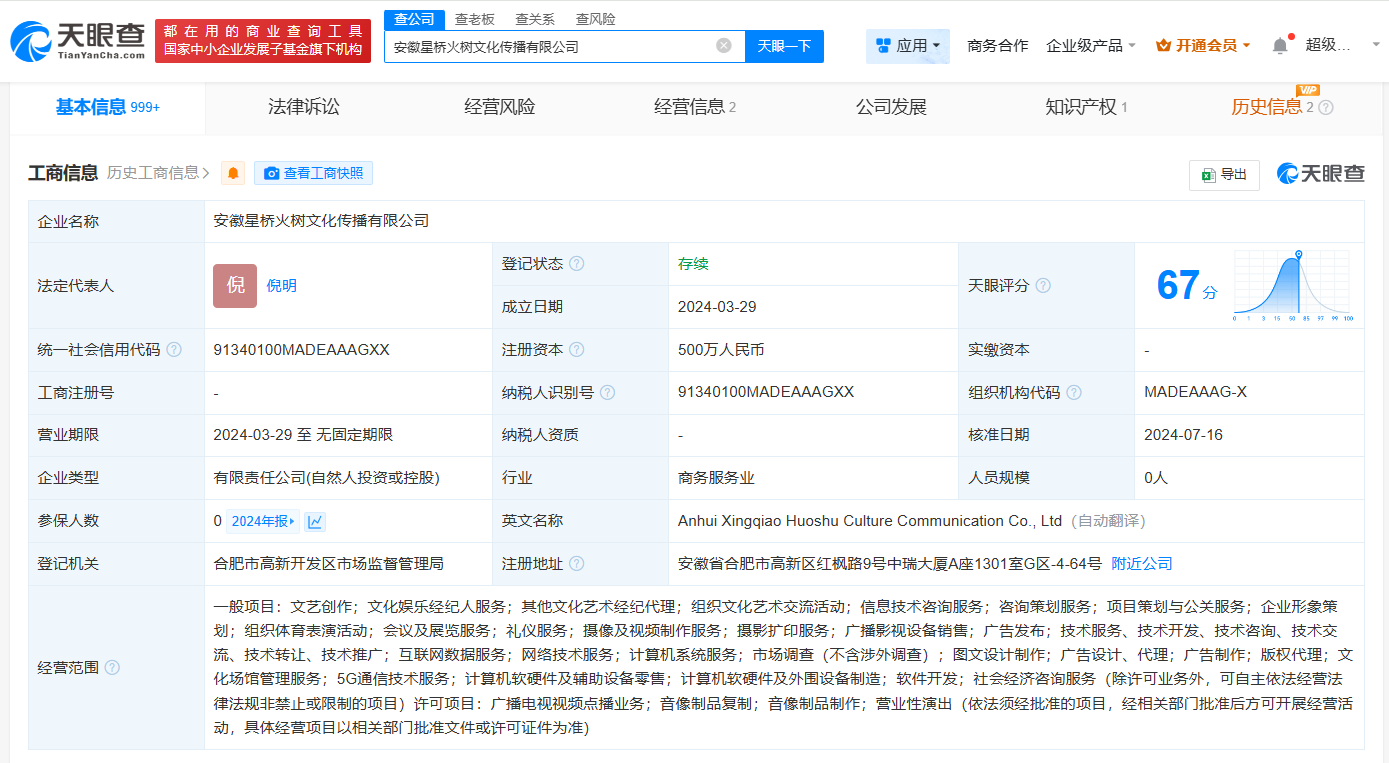
Task: Select the 查老板 search tab
Action: tap(474, 19)
